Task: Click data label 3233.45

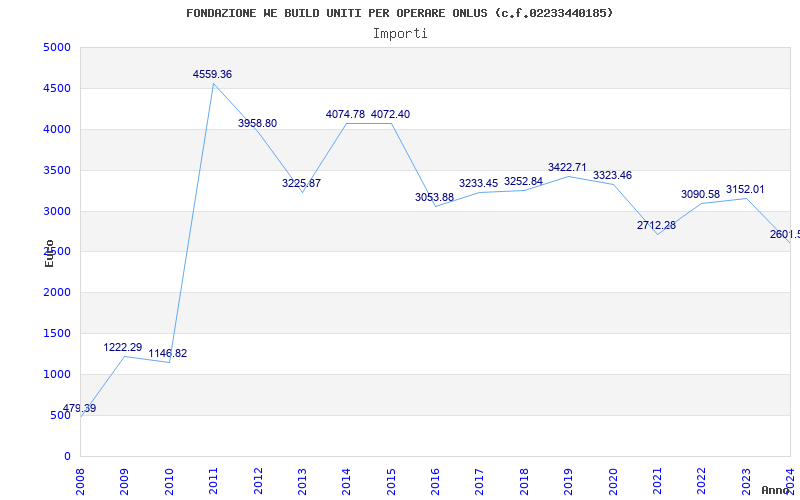Action: click(478, 183)
